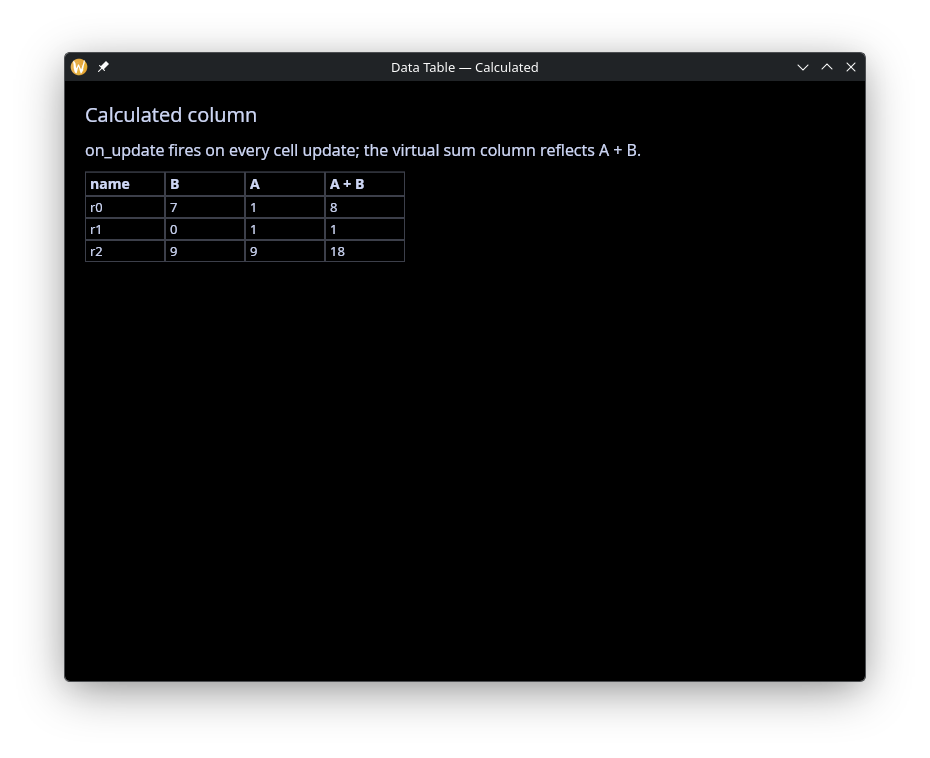Click the app logo icon in title bar
This screenshot has height=758, width=930.
(x=79, y=67)
